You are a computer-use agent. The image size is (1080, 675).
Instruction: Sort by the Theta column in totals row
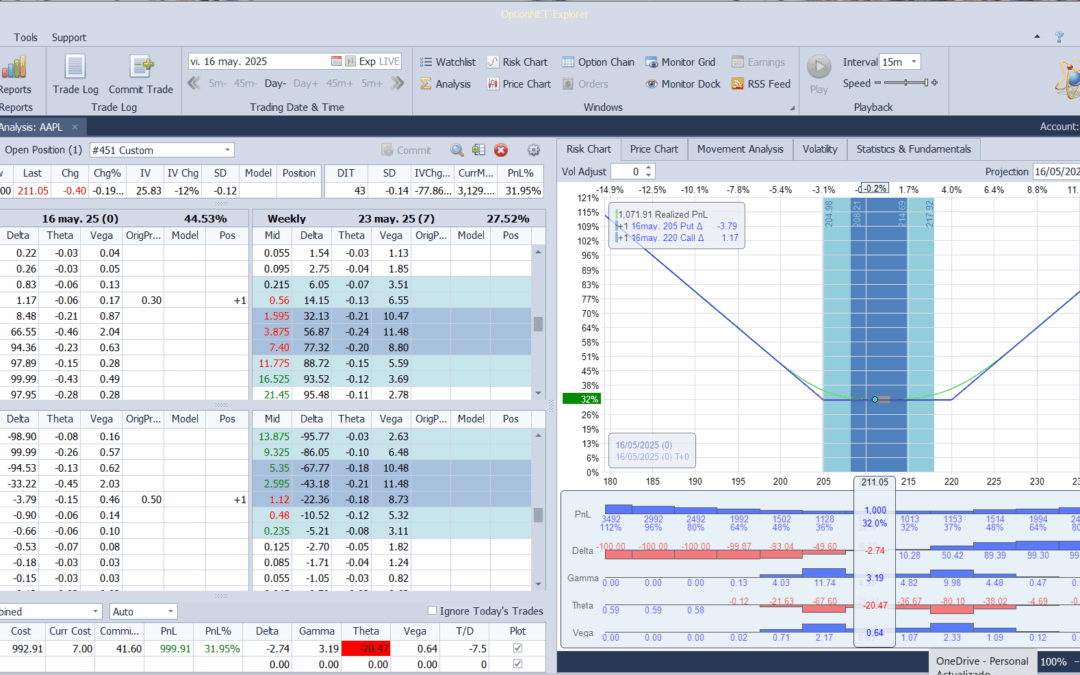365,631
